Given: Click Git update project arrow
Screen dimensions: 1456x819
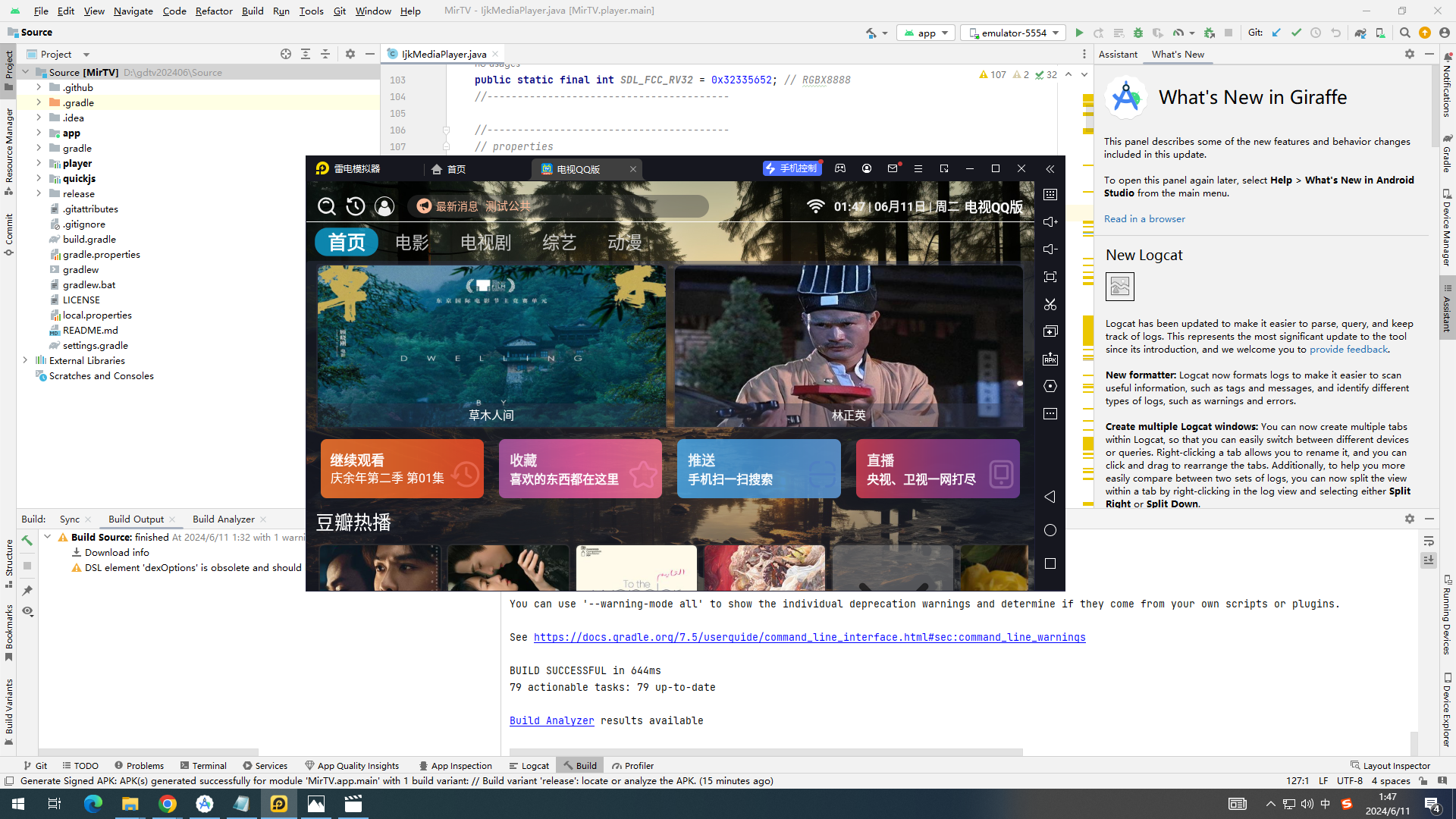Looking at the screenshot, I should (1276, 33).
